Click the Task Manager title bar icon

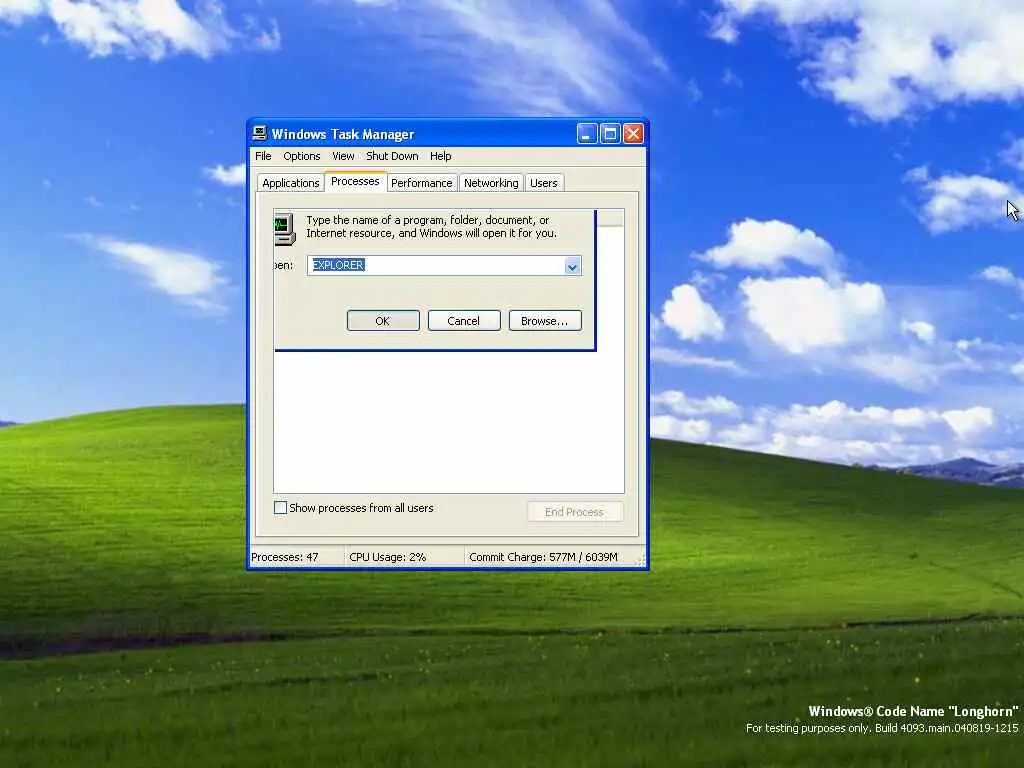259,133
